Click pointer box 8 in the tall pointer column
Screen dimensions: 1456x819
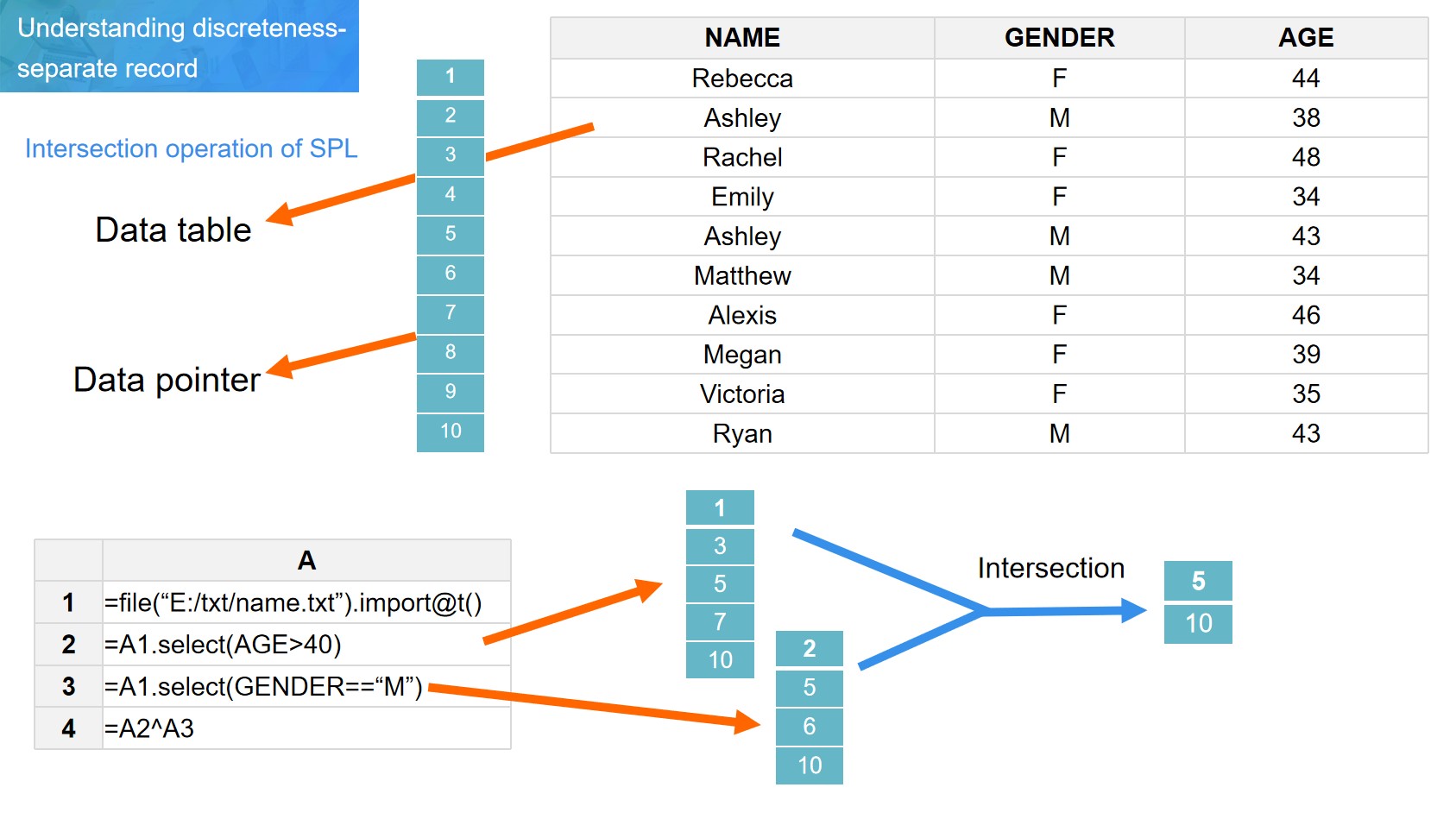pyautogui.click(x=451, y=352)
